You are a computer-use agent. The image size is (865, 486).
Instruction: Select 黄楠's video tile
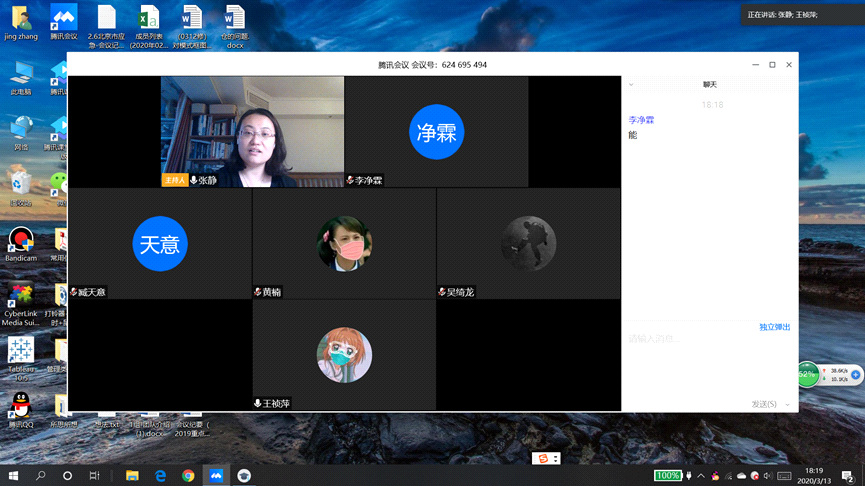pos(344,243)
